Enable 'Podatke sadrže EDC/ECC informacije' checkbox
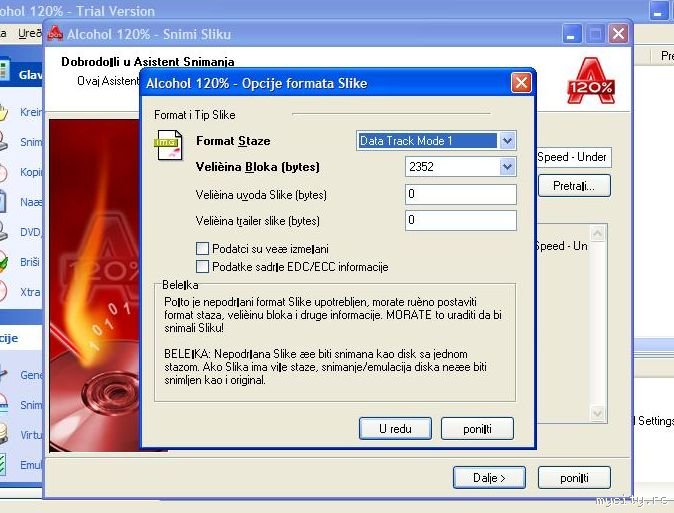 tap(202, 267)
